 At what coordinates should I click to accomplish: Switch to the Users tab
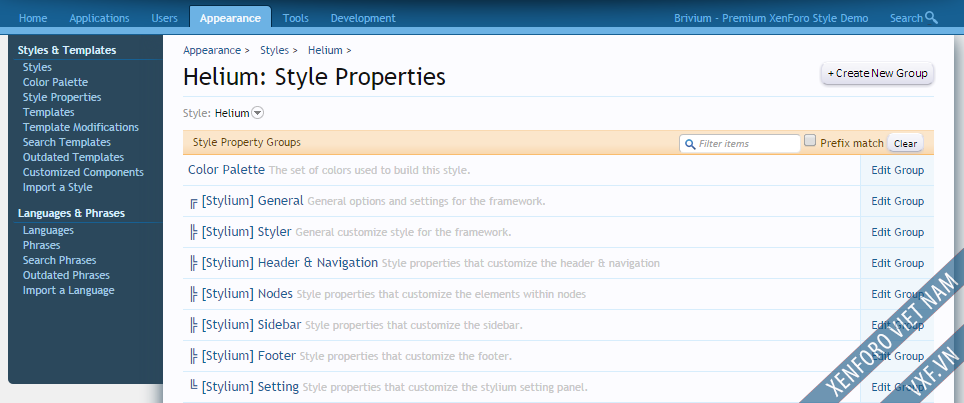(x=165, y=18)
